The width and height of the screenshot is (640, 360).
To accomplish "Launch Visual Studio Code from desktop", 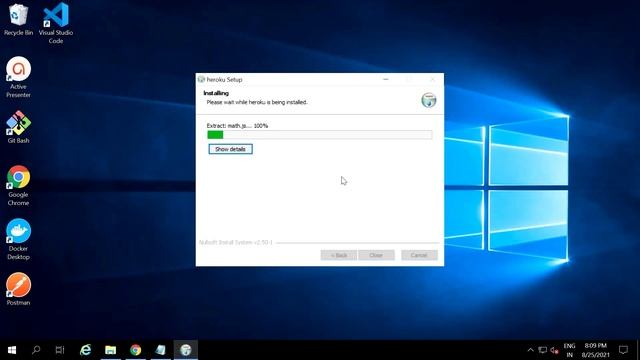I will (56, 22).
